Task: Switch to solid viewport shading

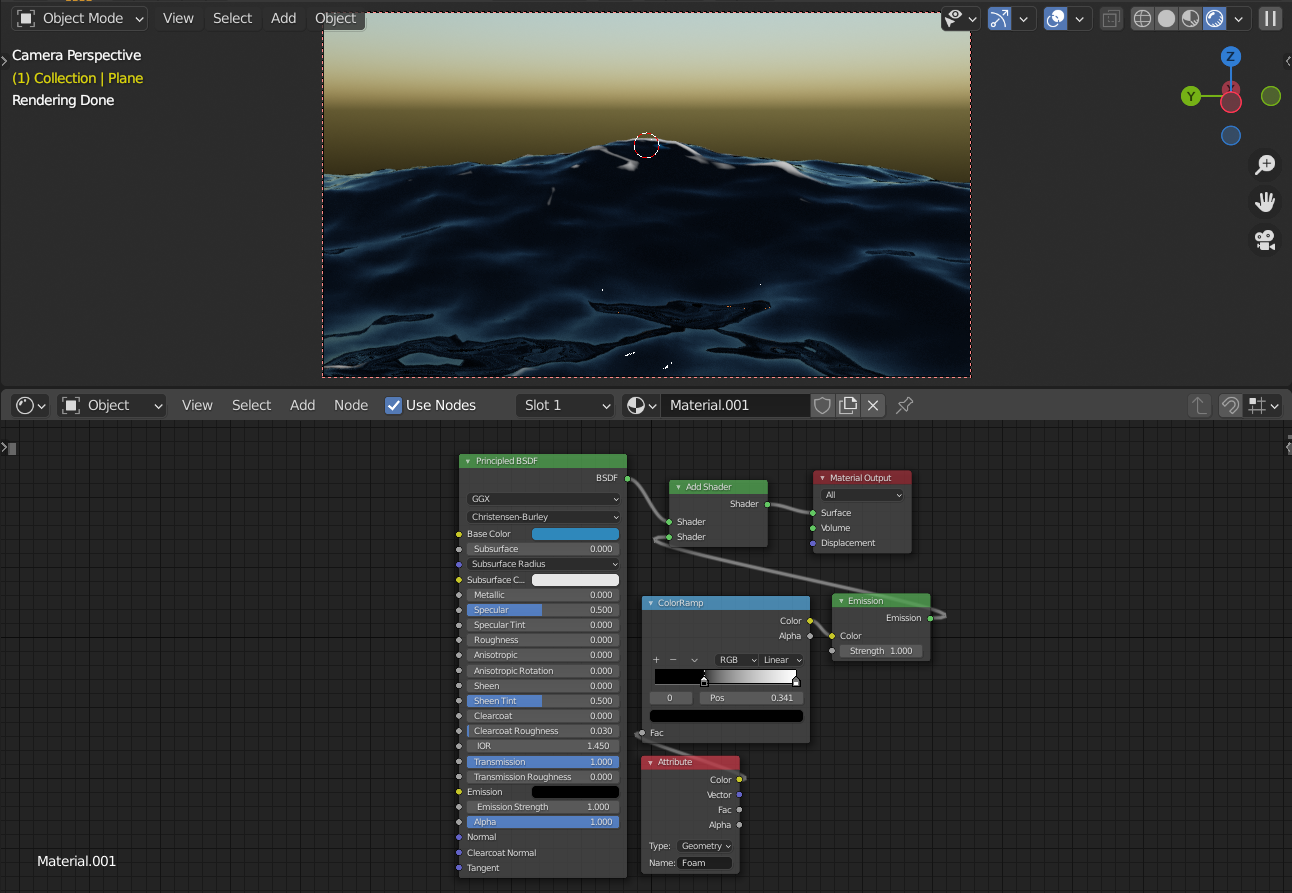Action: tap(1166, 18)
